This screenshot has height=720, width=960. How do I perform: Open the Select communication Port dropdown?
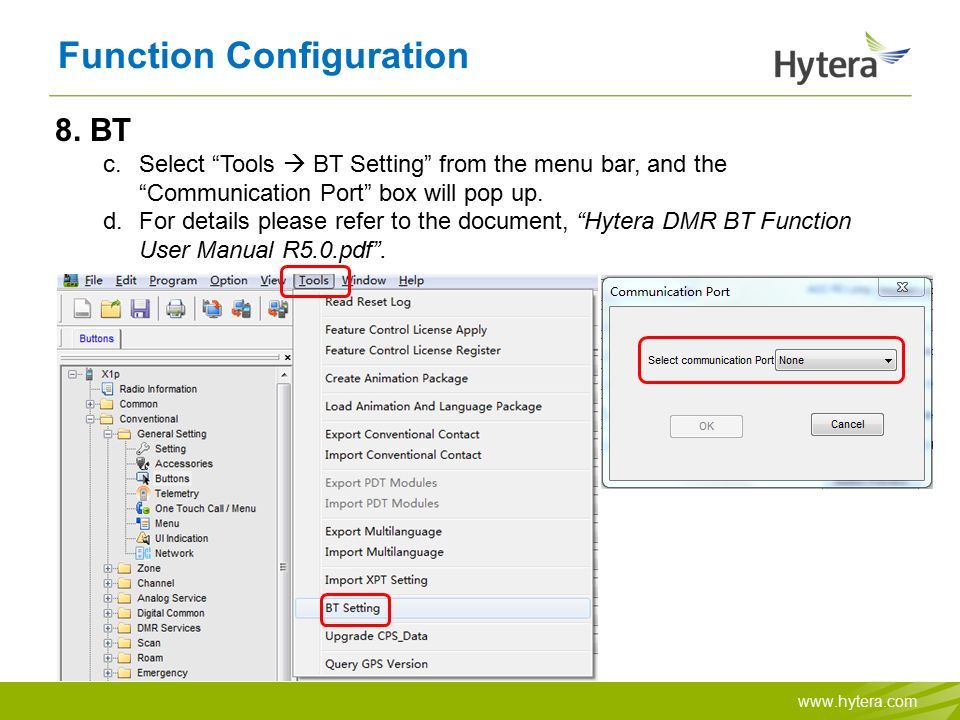836,360
